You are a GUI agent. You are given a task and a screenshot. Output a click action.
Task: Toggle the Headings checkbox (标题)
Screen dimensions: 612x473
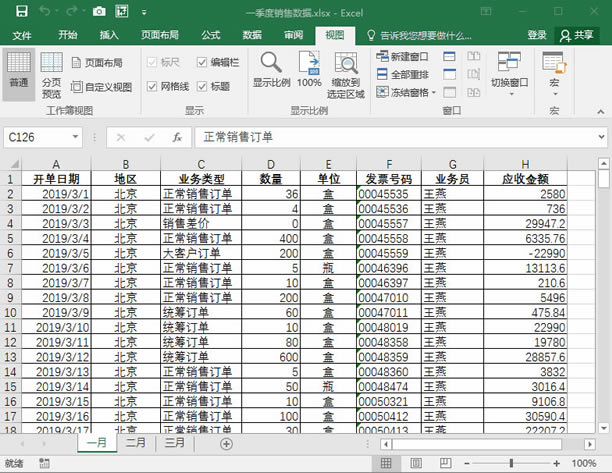coord(201,86)
